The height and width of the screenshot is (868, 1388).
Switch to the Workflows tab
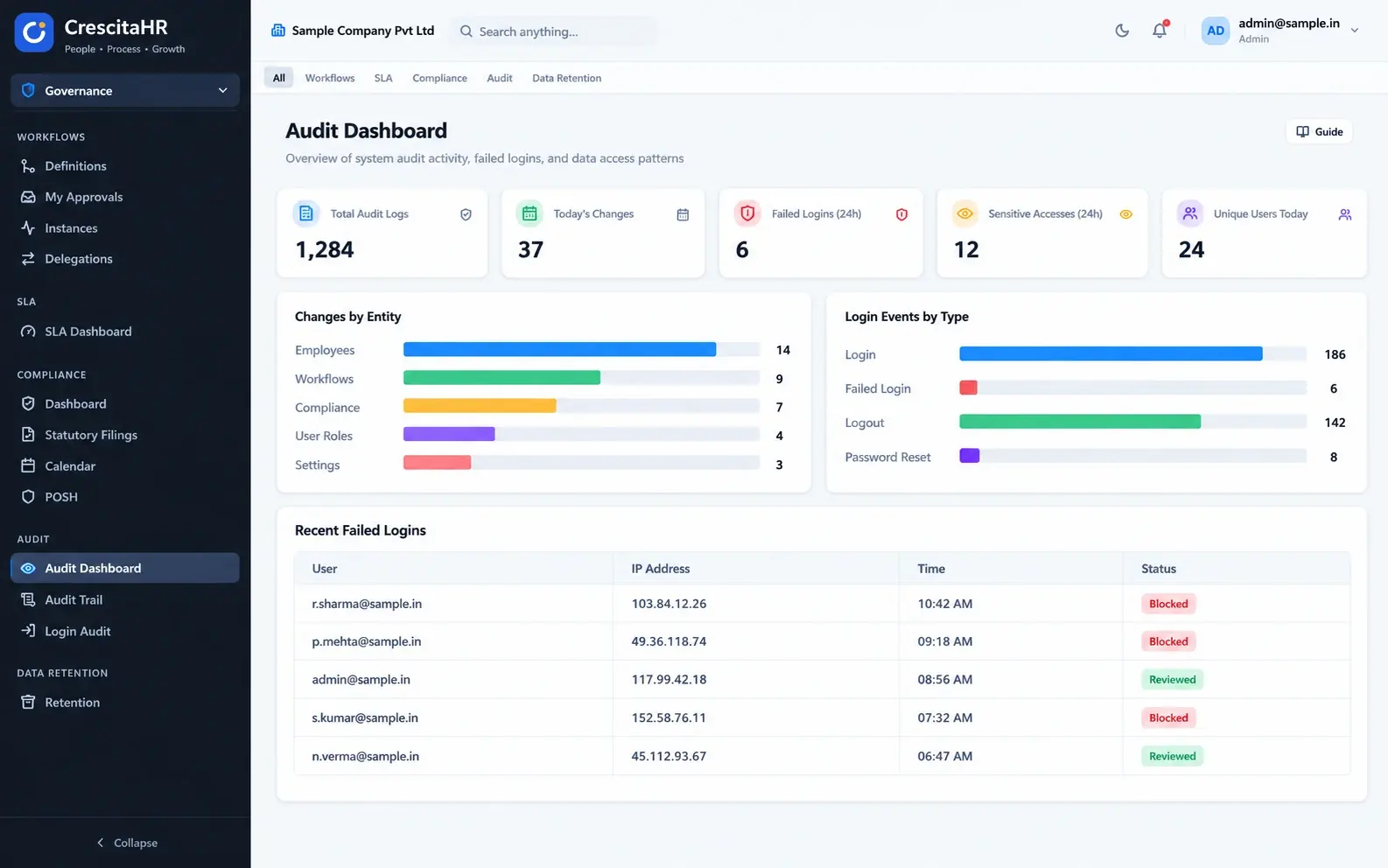pos(330,78)
